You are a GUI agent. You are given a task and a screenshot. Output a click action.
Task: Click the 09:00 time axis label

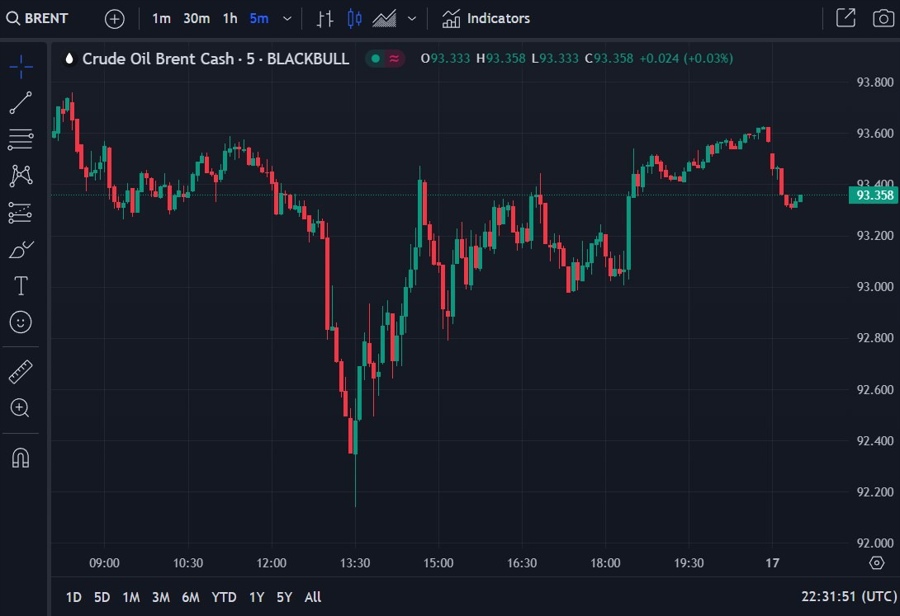tap(104, 563)
